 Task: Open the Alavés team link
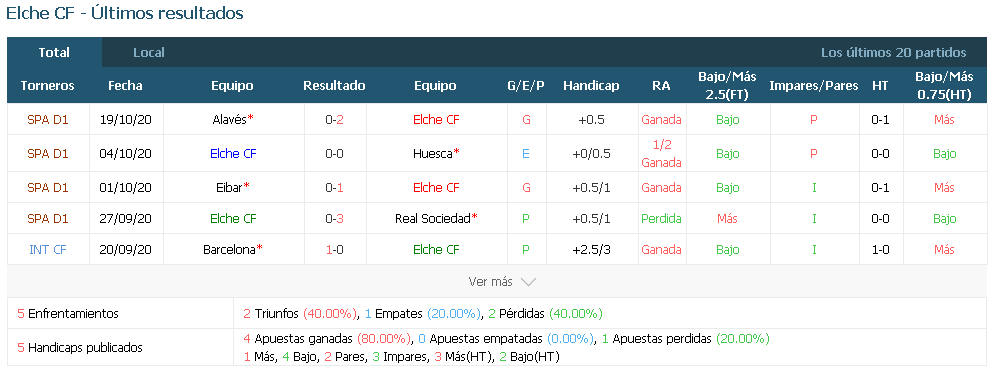tap(232, 119)
